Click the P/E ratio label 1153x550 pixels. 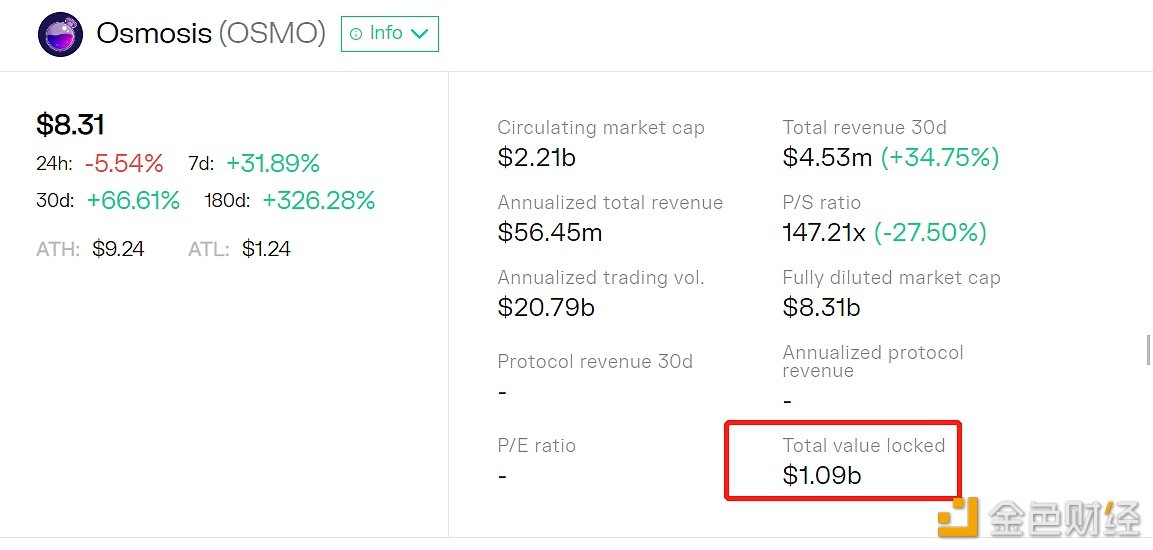click(x=536, y=446)
